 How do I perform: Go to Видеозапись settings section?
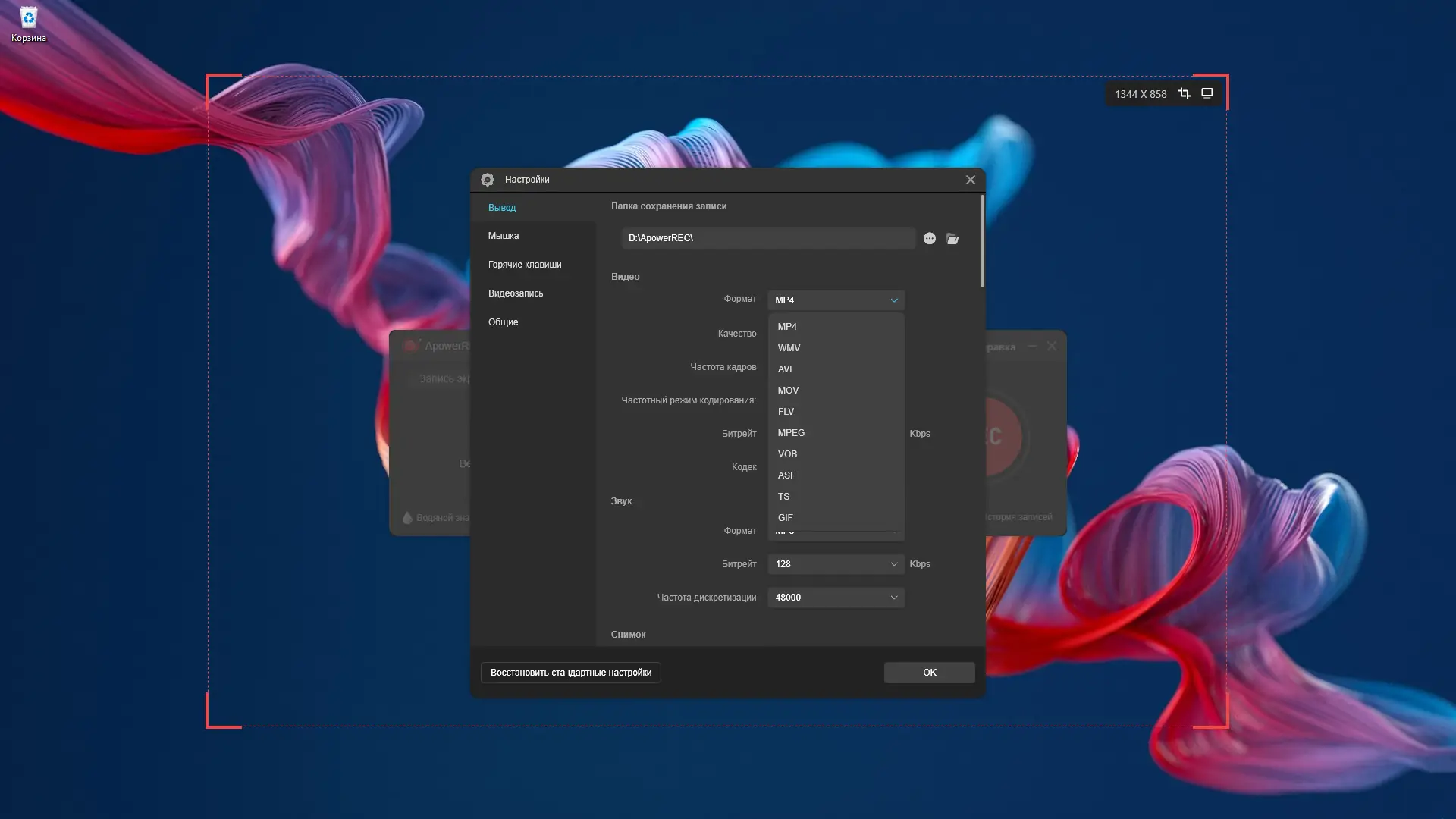point(516,293)
